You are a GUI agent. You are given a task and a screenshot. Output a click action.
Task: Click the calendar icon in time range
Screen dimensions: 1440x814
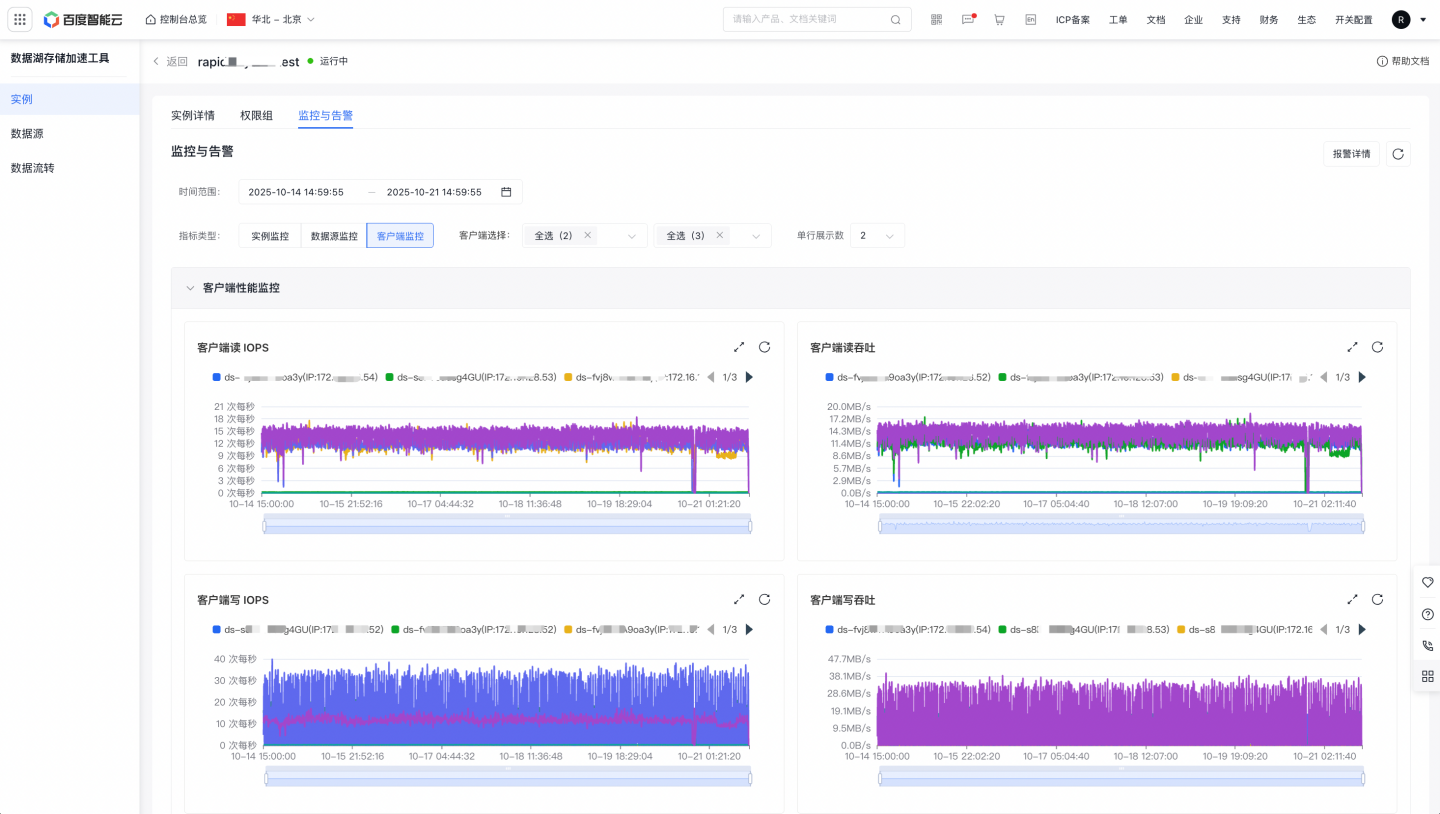pos(506,192)
